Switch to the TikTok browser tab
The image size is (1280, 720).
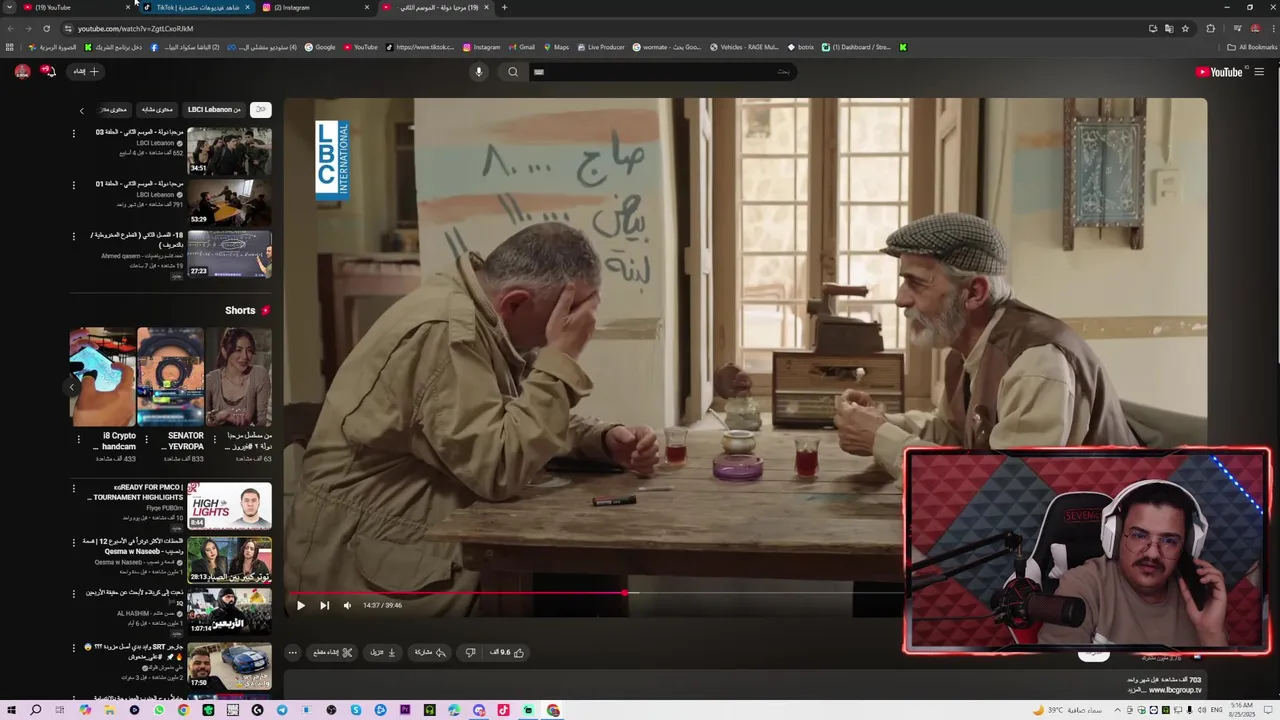(x=195, y=7)
